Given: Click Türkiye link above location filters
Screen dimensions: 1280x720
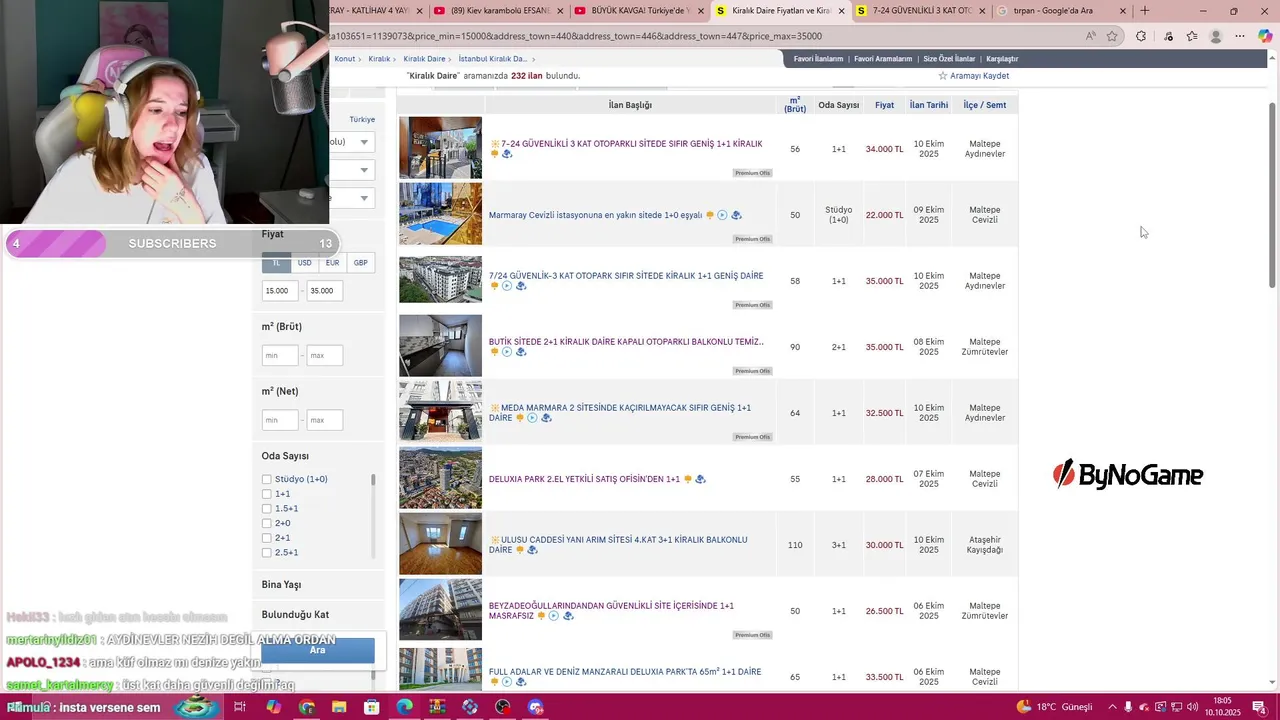Looking at the screenshot, I should click(x=362, y=119).
